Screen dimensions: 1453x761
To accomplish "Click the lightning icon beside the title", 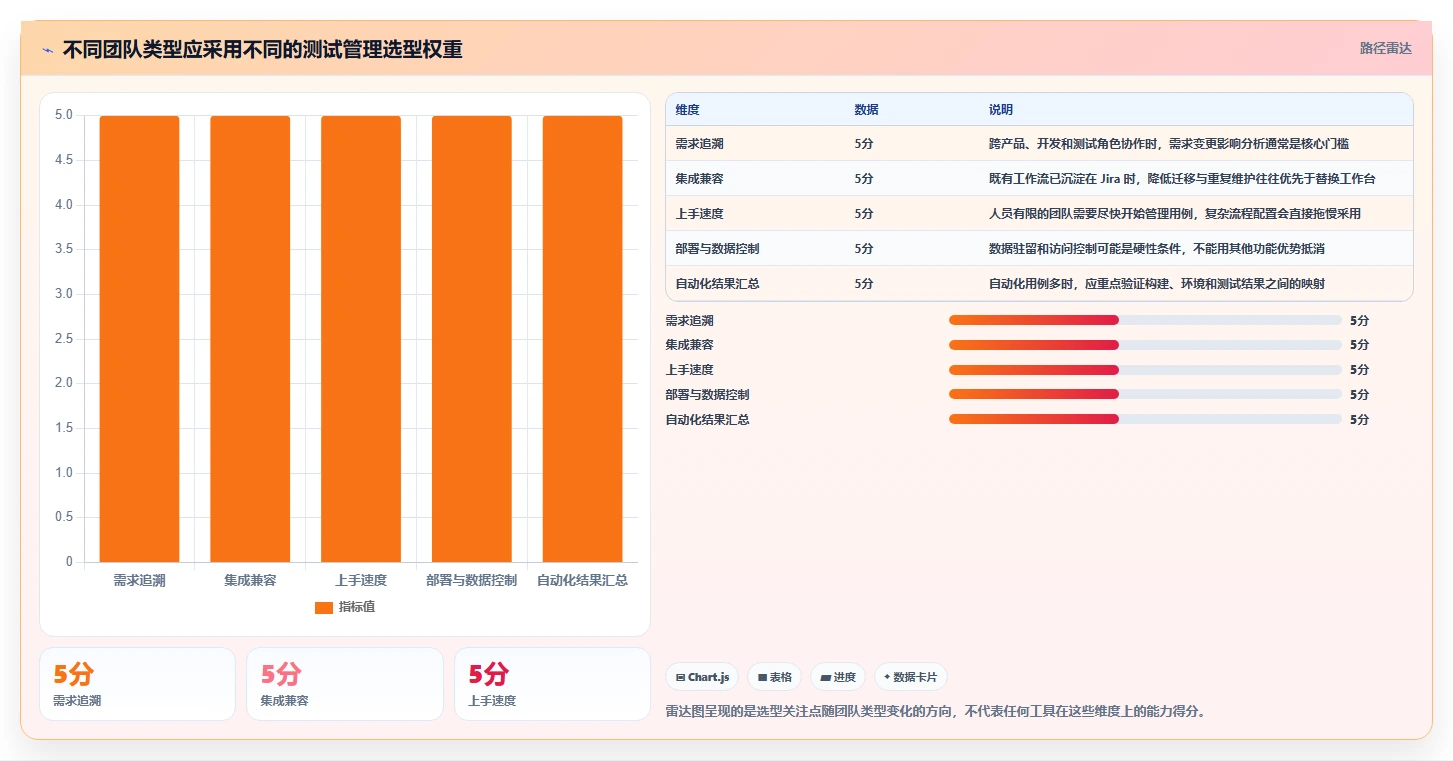I will pyautogui.click(x=47, y=50).
